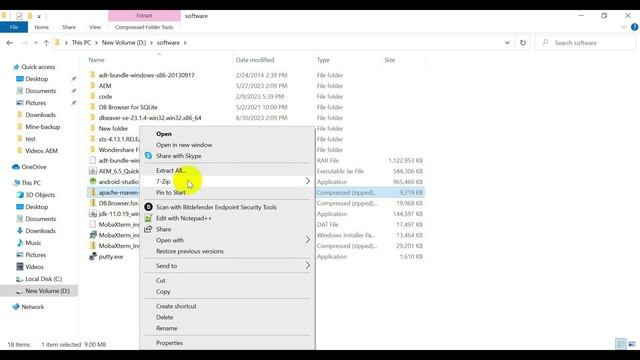This screenshot has height=360, width=640.
Task: Click the Bitdefender scan icon
Action: (149, 207)
